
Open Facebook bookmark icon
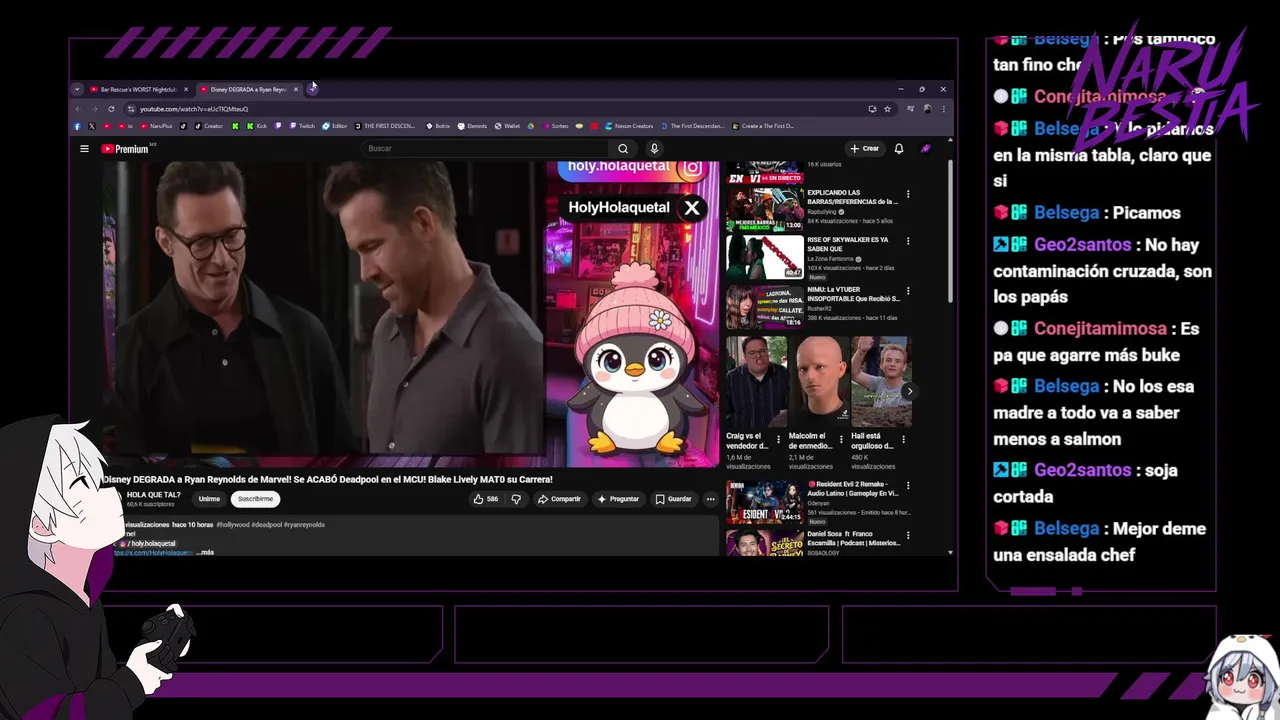[x=77, y=126]
